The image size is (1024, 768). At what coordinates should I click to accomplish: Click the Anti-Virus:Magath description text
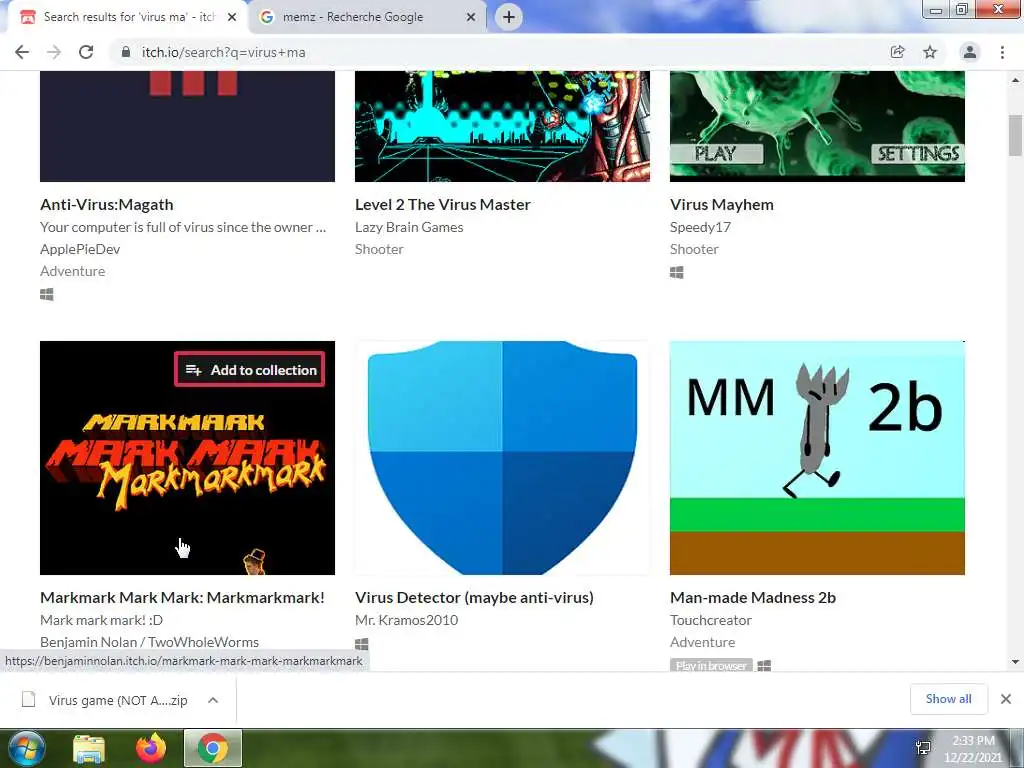click(x=183, y=227)
